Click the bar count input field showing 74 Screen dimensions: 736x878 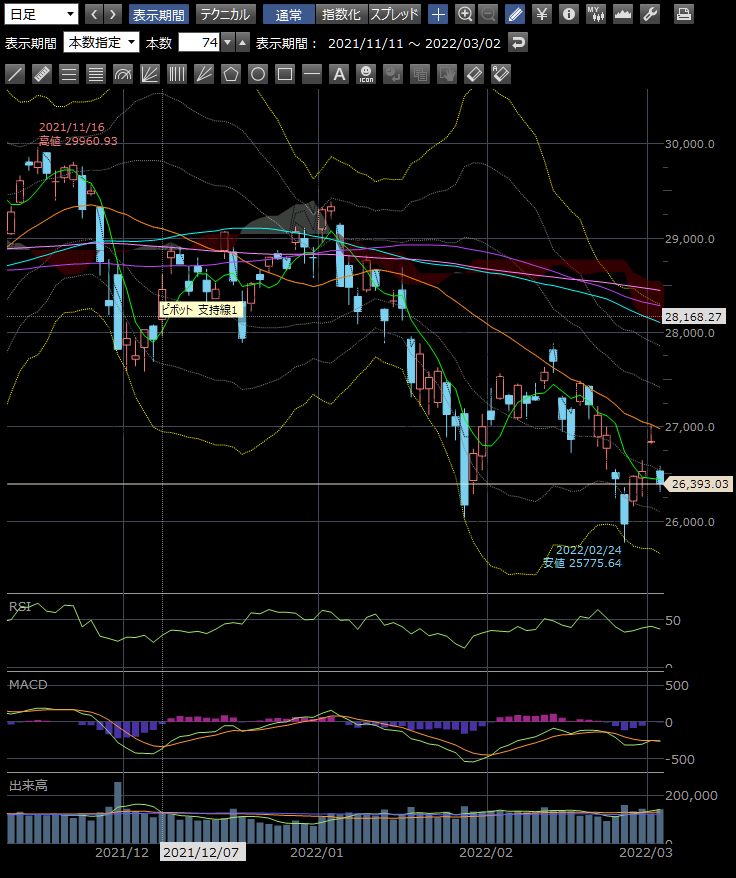tap(198, 43)
